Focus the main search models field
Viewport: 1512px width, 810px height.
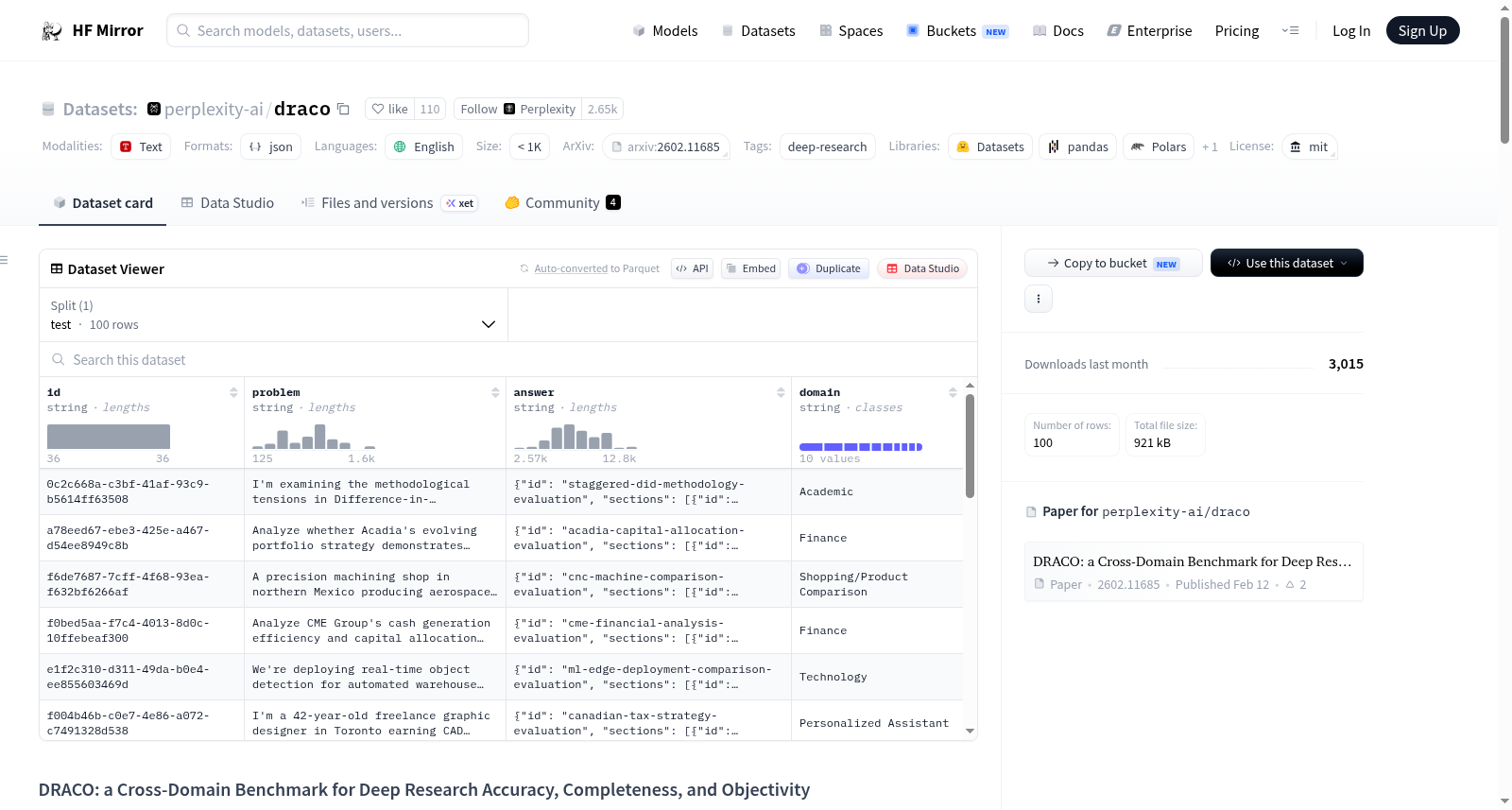pyautogui.click(x=348, y=30)
